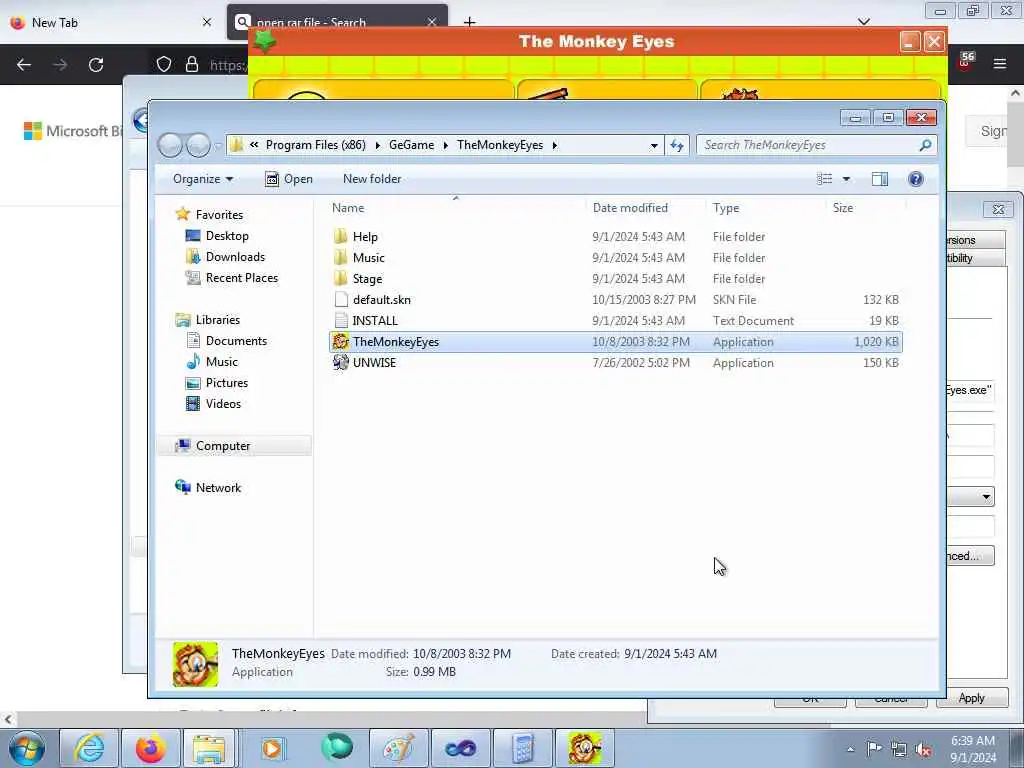Click the Firefox shield tracking protection icon
Viewport: 1024px width, 768px height.
(x=164, y=64)
